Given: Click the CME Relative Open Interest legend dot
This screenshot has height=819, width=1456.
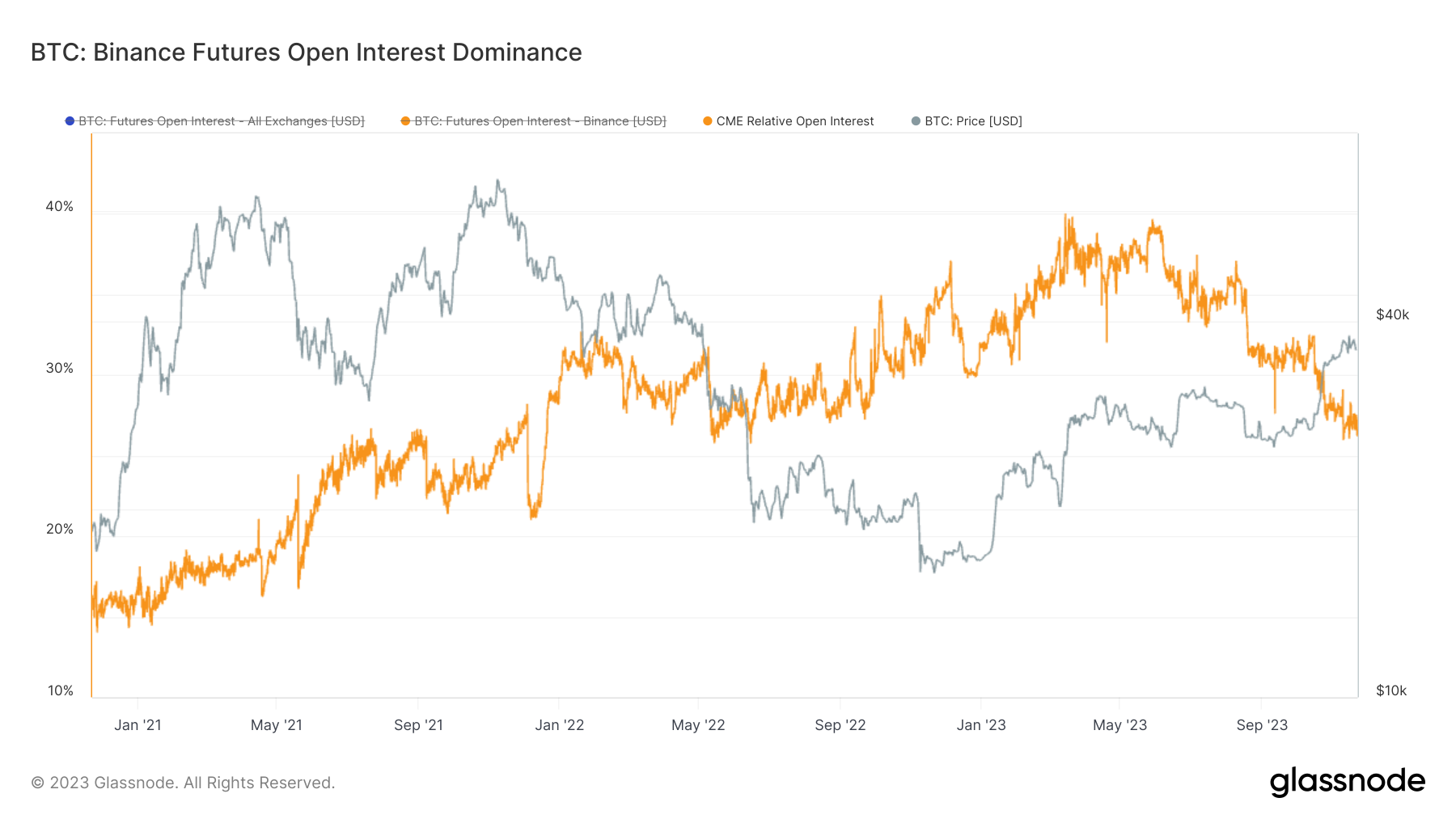Looking at the screenshot, I should pyautogui.click(x=708, y=121).
